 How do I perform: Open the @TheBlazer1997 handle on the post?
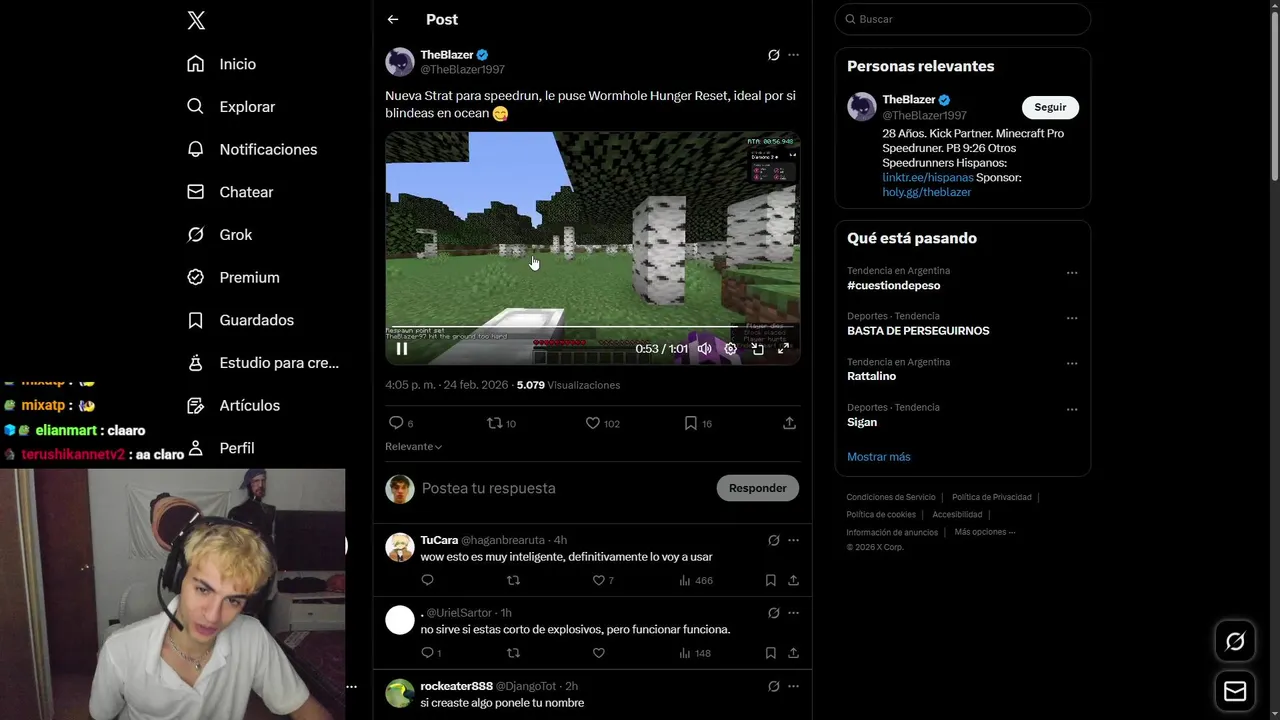click(x=462, y=70)
